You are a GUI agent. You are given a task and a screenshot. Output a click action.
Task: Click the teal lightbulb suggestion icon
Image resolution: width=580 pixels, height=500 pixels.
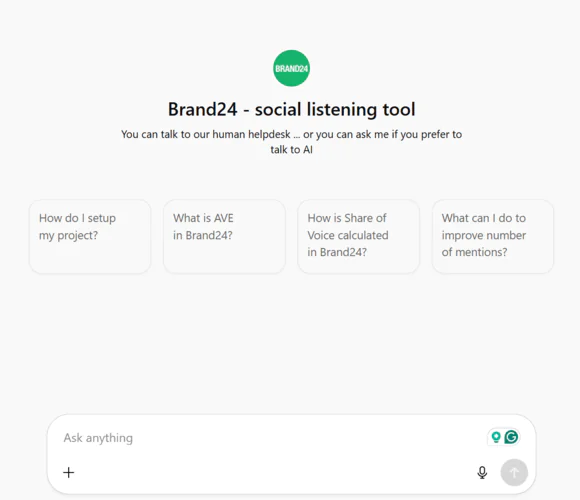click(496, 437)
